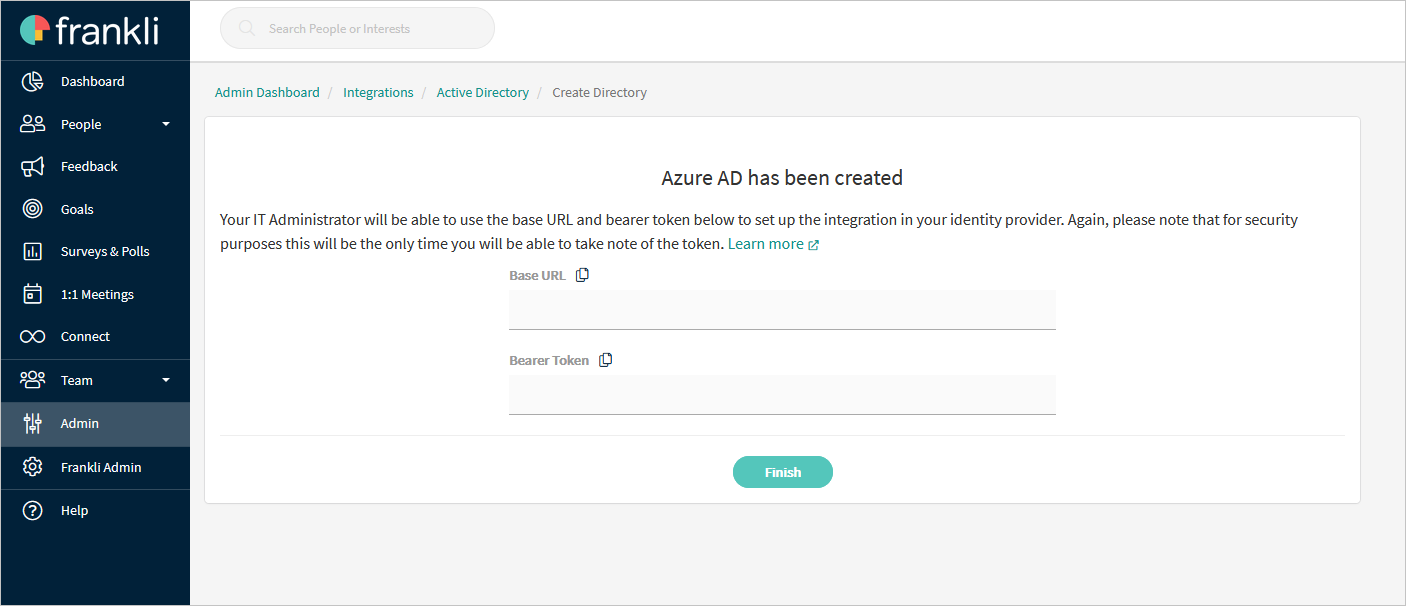The height and width of the screenshot is (606, 1406).
Task: Expand the Team section chevron
Action: coord(167,380)
